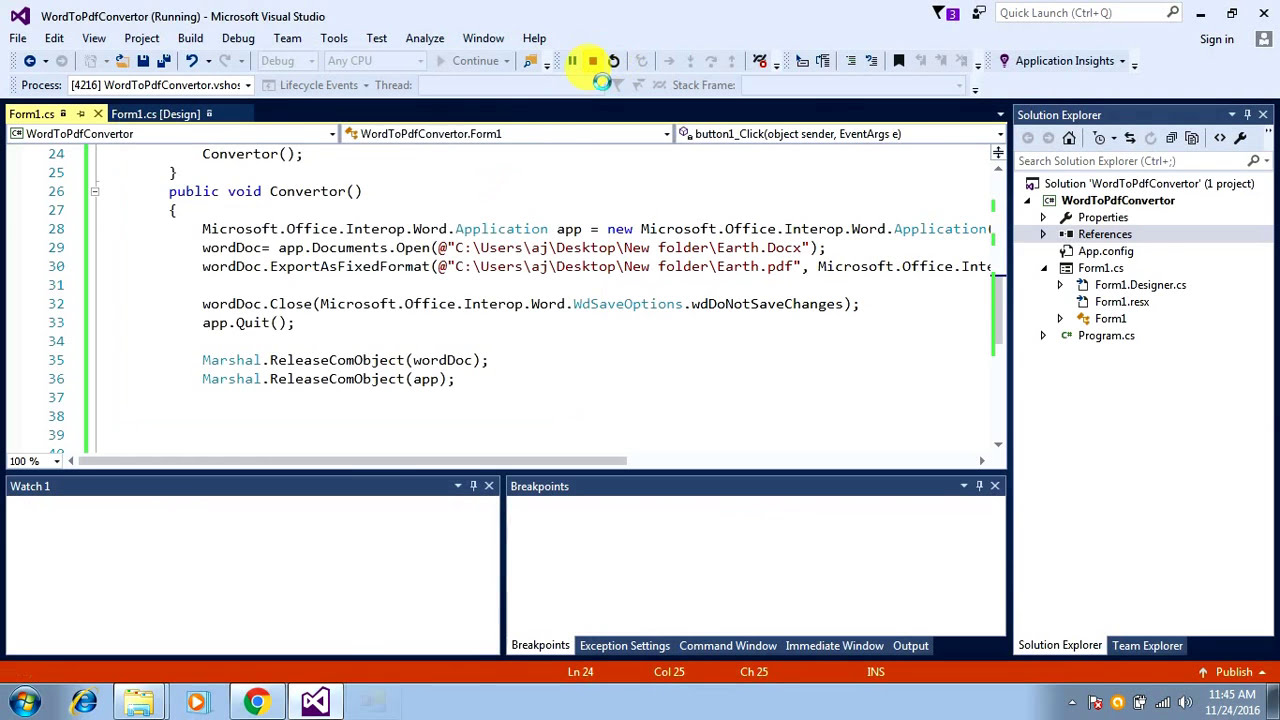Click the Save All icon

coord(163,61)
